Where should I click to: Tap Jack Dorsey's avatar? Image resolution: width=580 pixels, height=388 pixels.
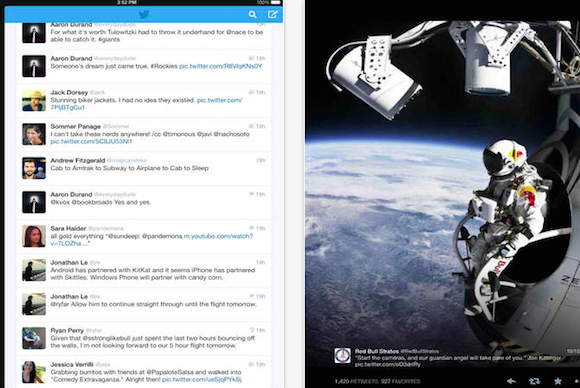[x=34, y=100]
